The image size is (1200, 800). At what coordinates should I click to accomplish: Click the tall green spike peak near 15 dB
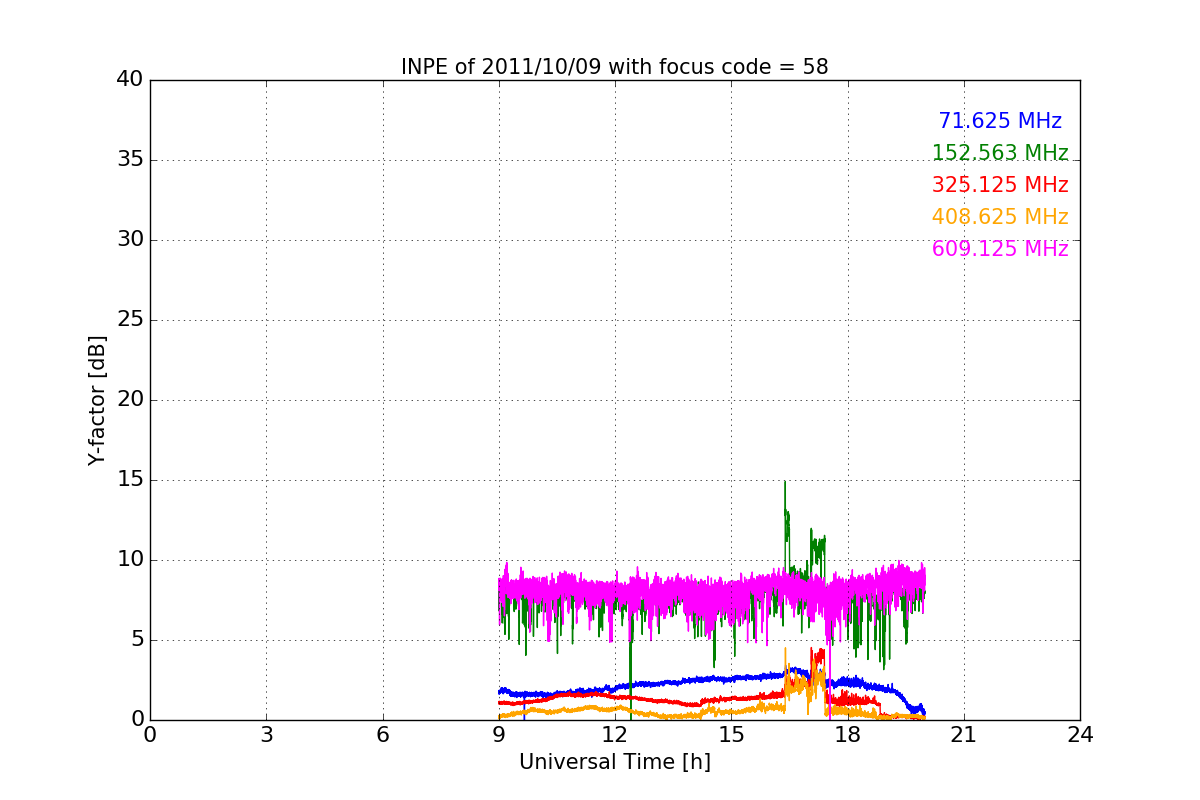(x=785, y=483)
